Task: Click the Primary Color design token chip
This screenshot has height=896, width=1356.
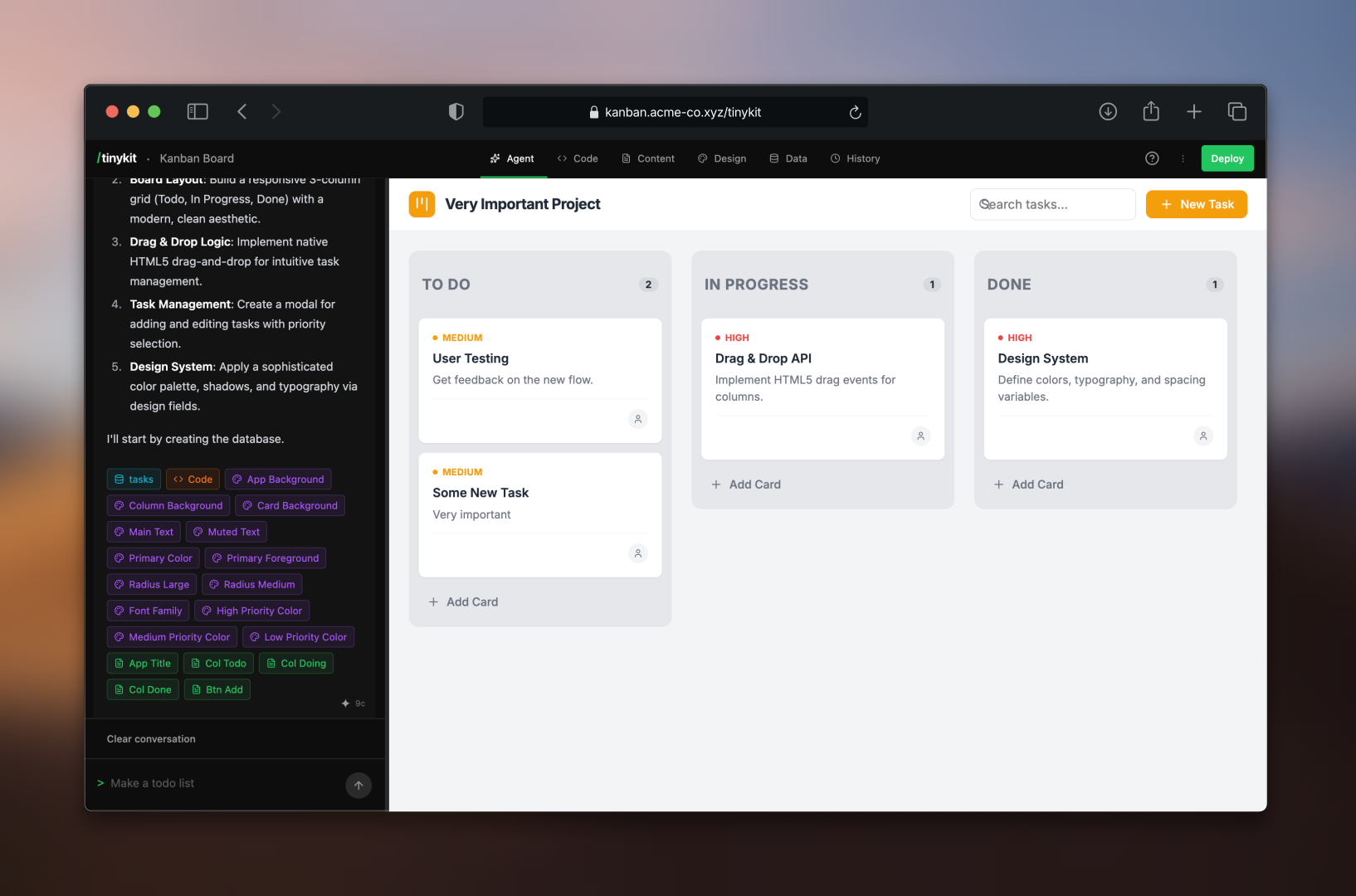Action: point(153,558)
